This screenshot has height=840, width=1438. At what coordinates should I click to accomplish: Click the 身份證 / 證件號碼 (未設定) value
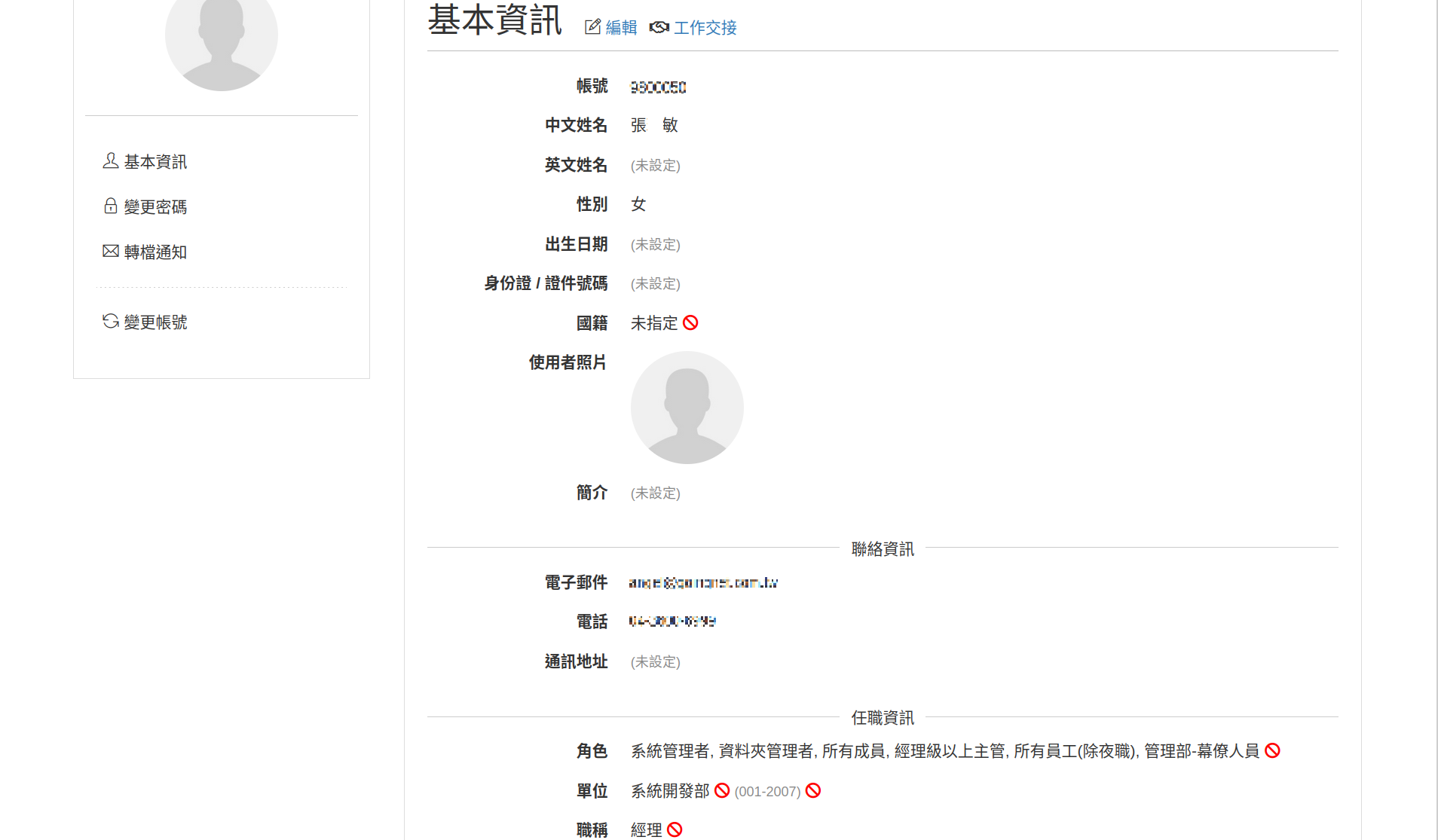pyautogui.click(x=656, y=284)
